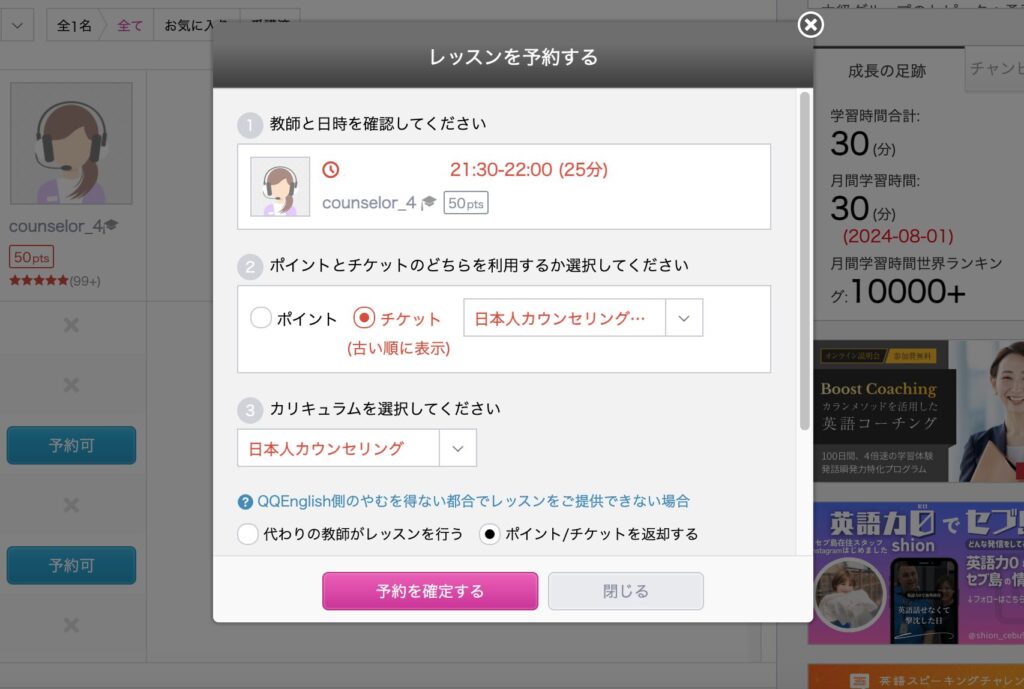Close the modal with the X icon
Image resolution: width=1024 pixels, height=689 pixels.
tap(811, 25)
